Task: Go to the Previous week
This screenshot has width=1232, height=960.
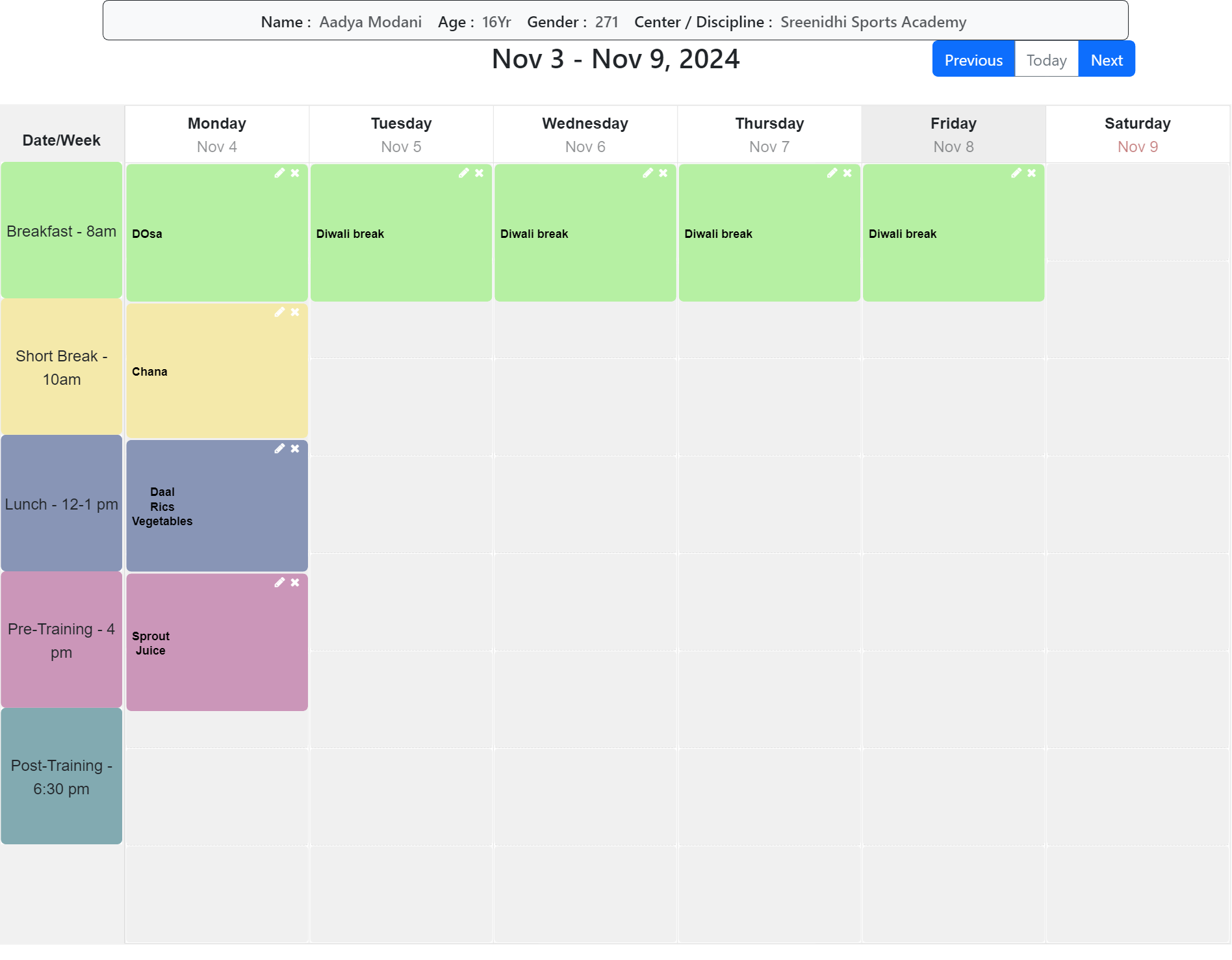Action: point(973,60)
